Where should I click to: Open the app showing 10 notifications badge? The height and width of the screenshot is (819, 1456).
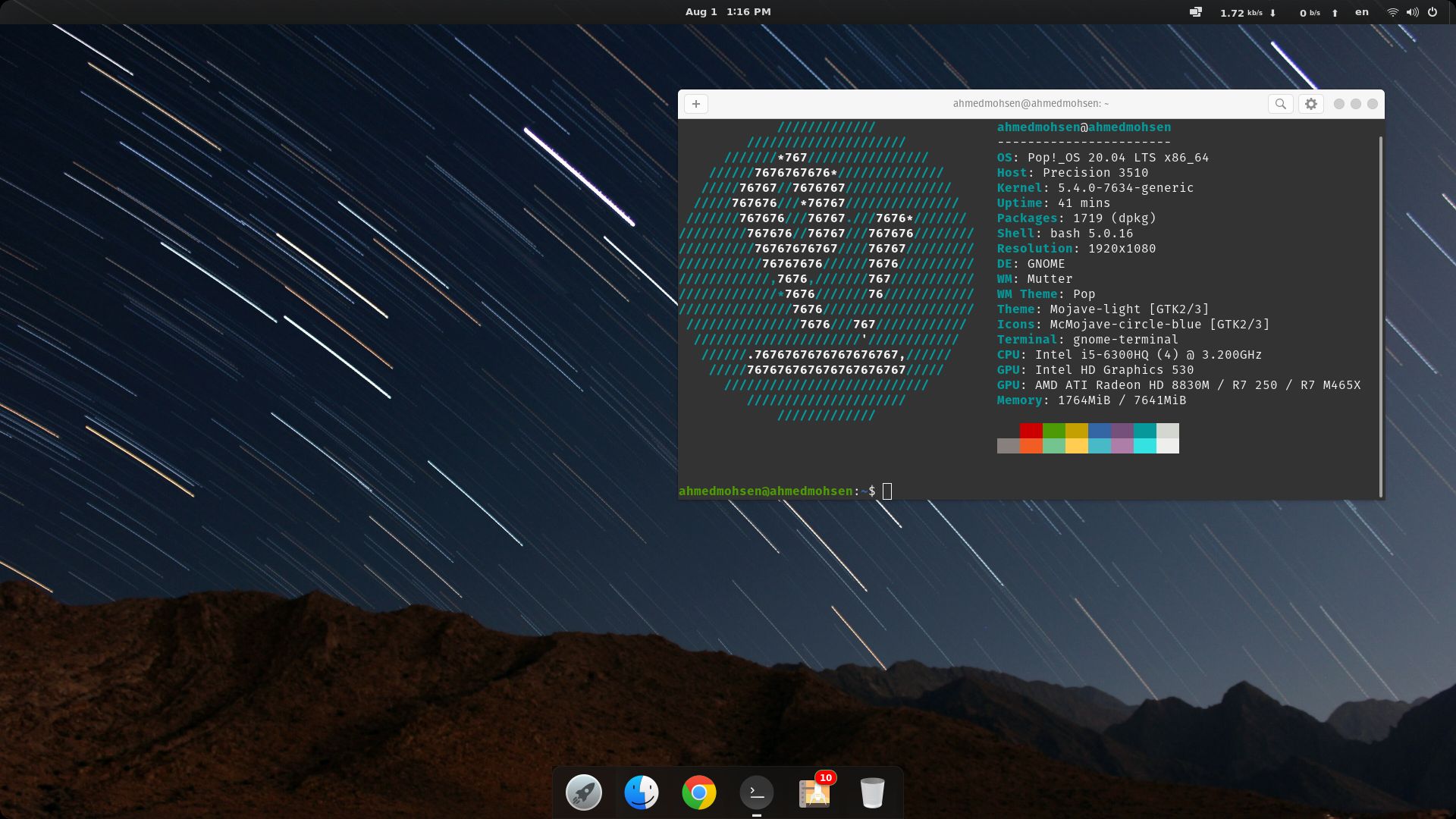[x=814, y=792]
